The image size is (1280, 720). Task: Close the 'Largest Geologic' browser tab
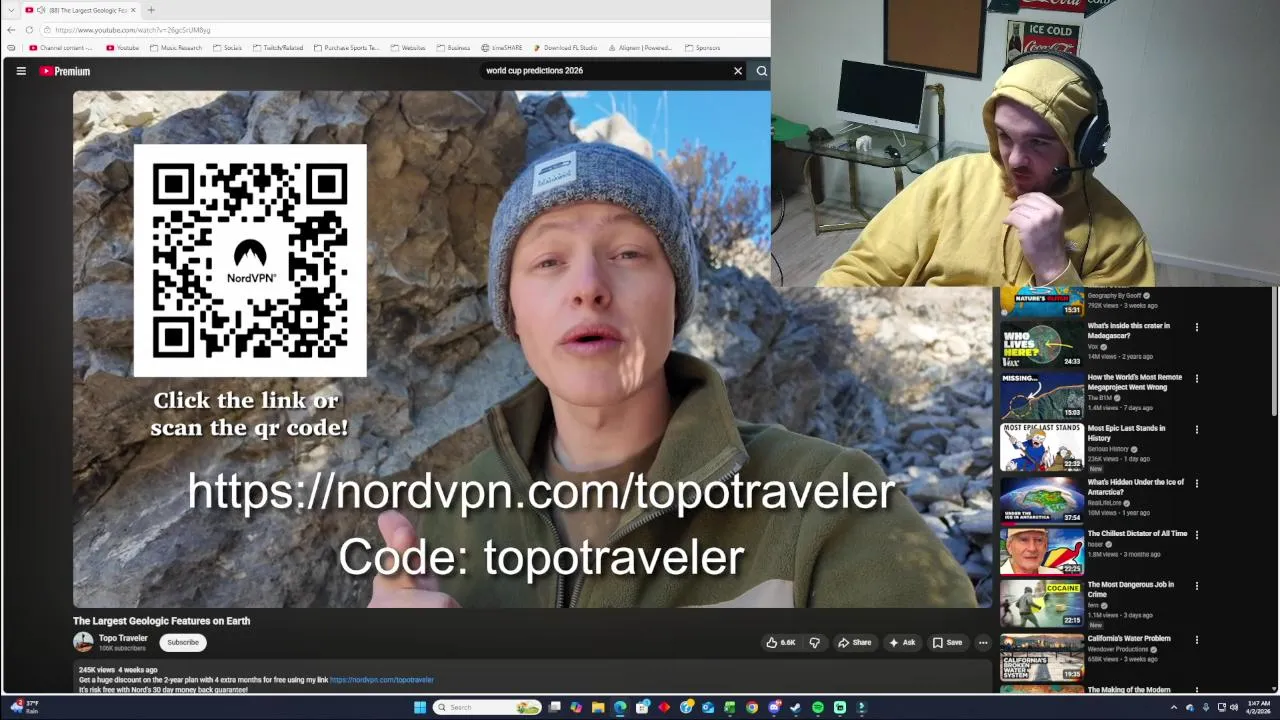(x=133, y=10)
